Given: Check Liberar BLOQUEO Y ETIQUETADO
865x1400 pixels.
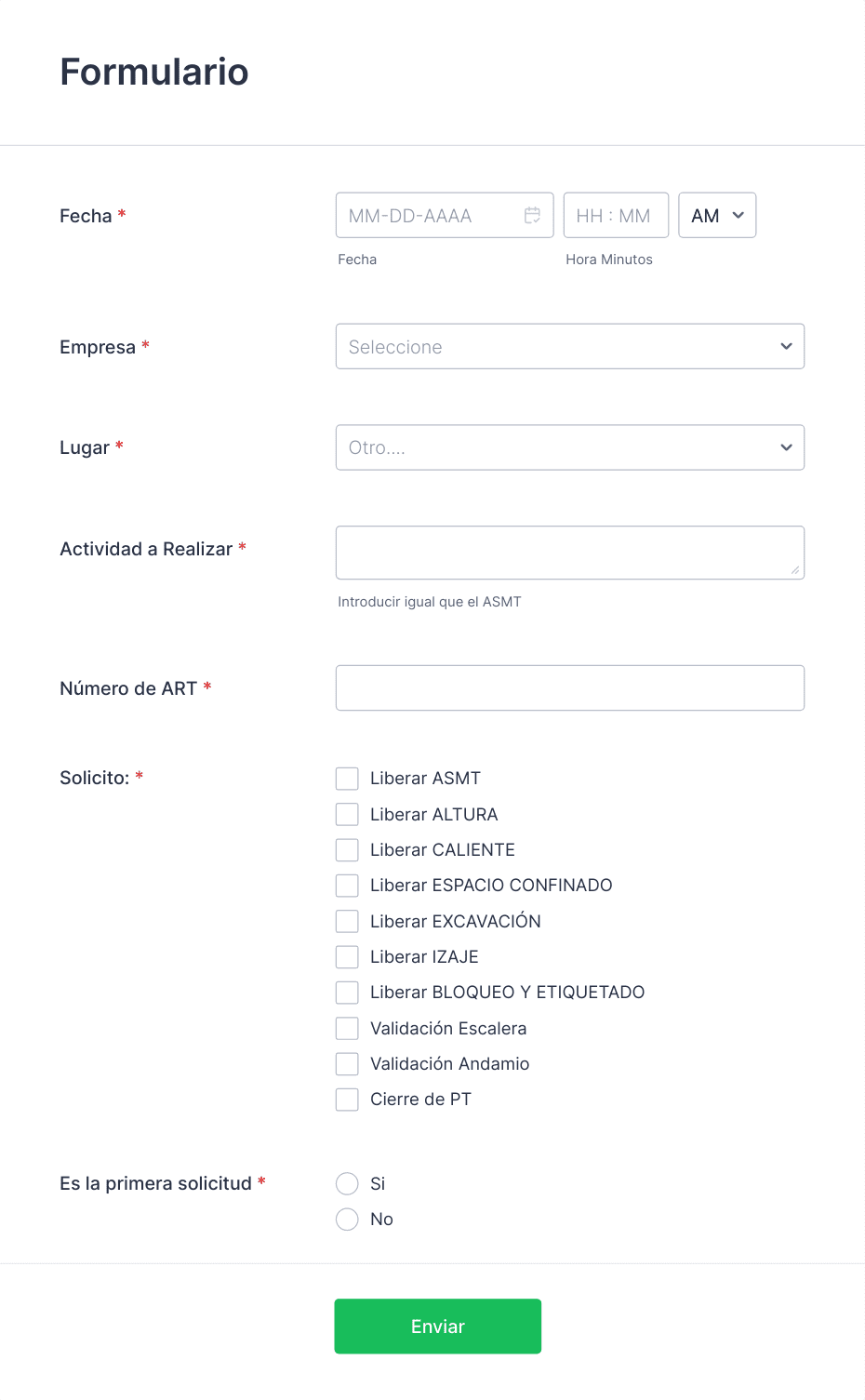Looking at the screenshot, I should pyautogui.click(x=347, y=993).
